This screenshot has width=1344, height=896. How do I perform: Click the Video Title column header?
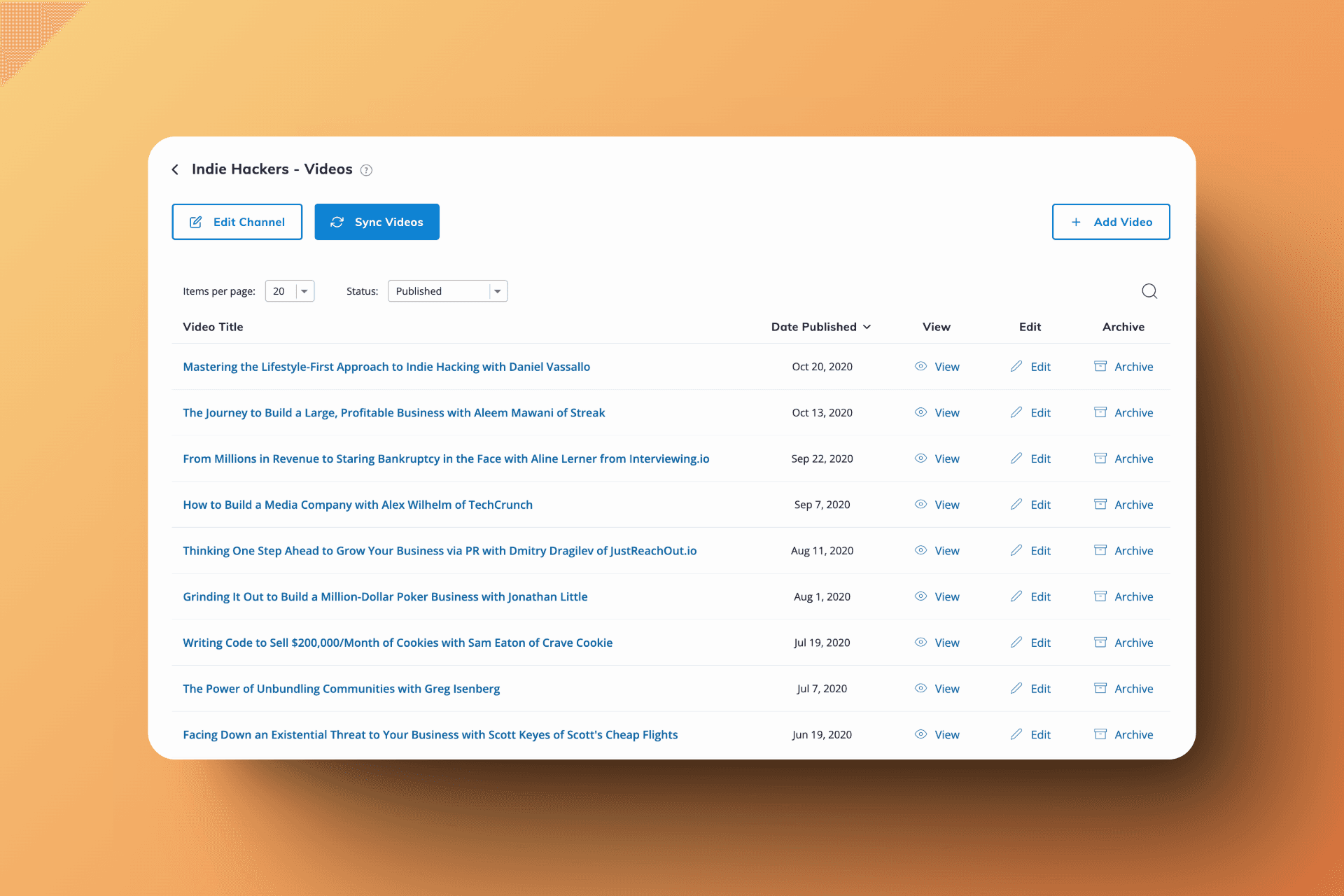point(213,327)
